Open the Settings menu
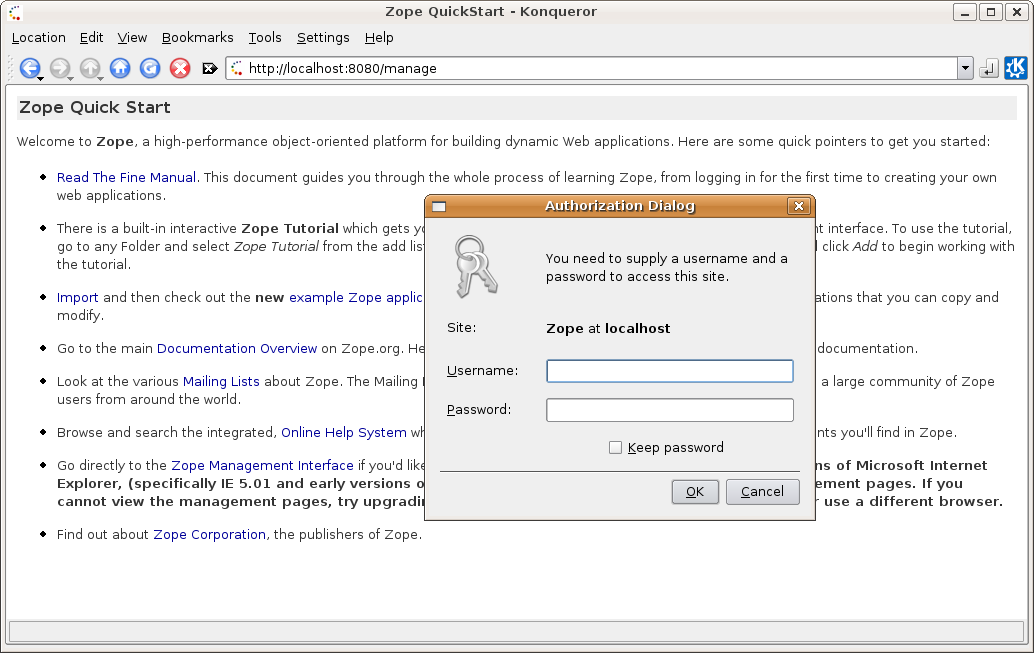Viewport: 1034px width, 653px height. tap(323, 38)
